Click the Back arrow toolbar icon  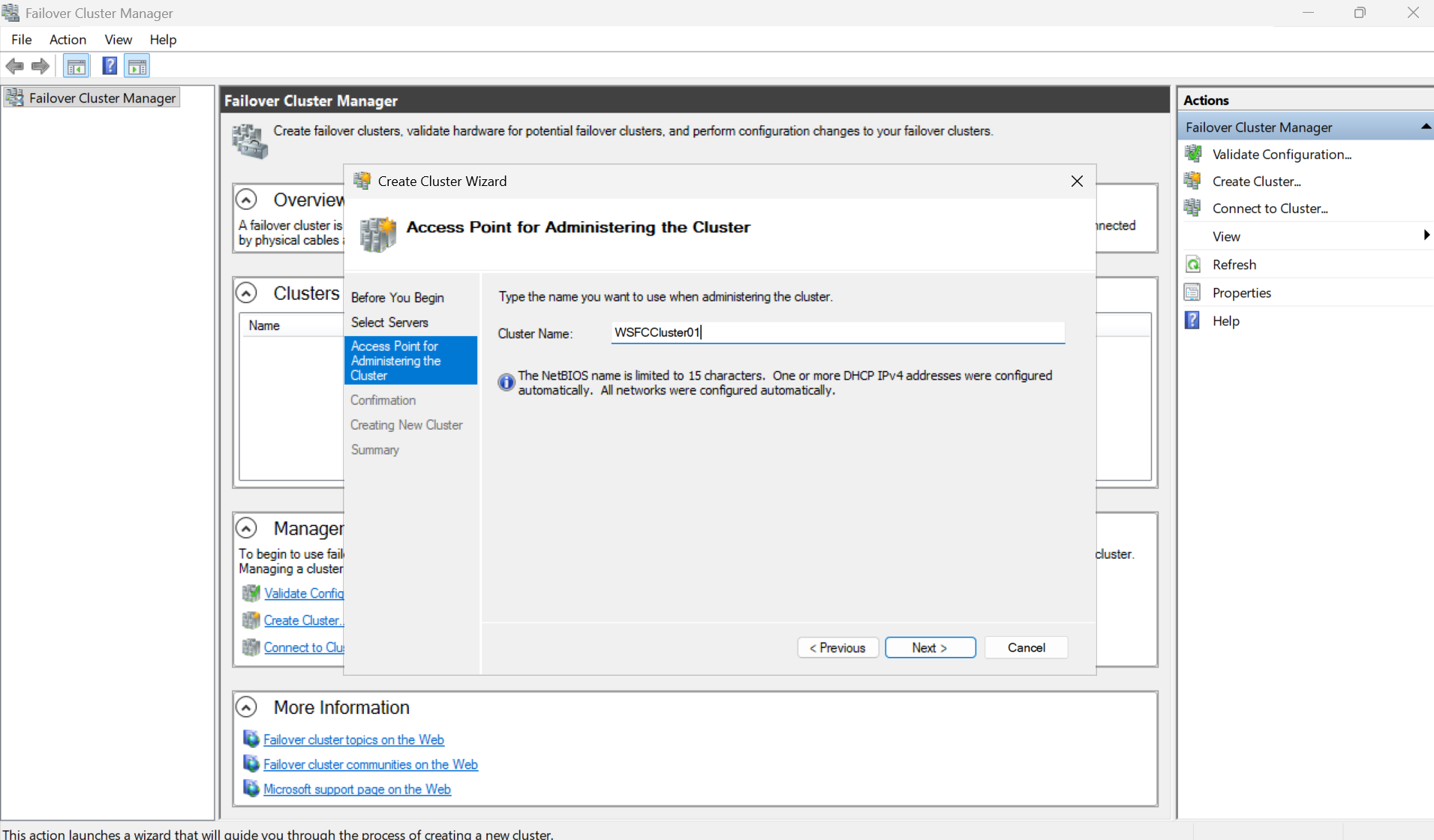click(14, 66)
